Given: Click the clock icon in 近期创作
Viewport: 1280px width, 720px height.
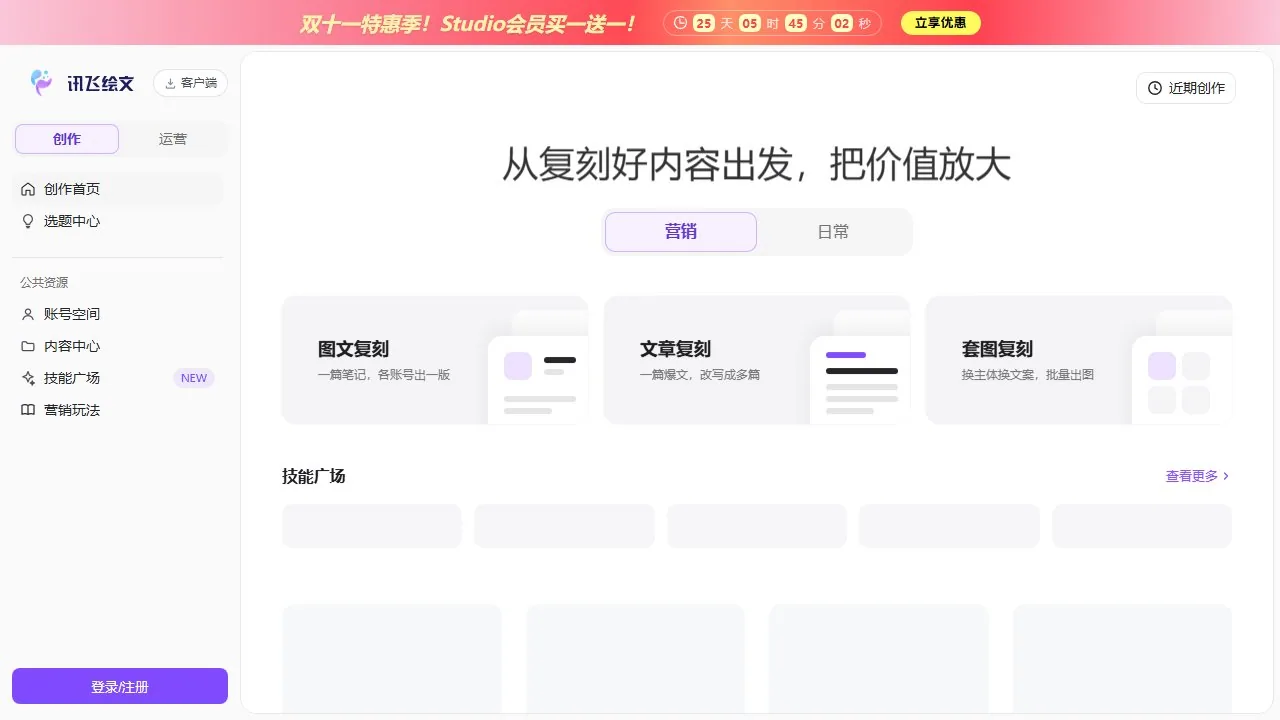Looking at the screenshot, I should (x=1155, y=88).
